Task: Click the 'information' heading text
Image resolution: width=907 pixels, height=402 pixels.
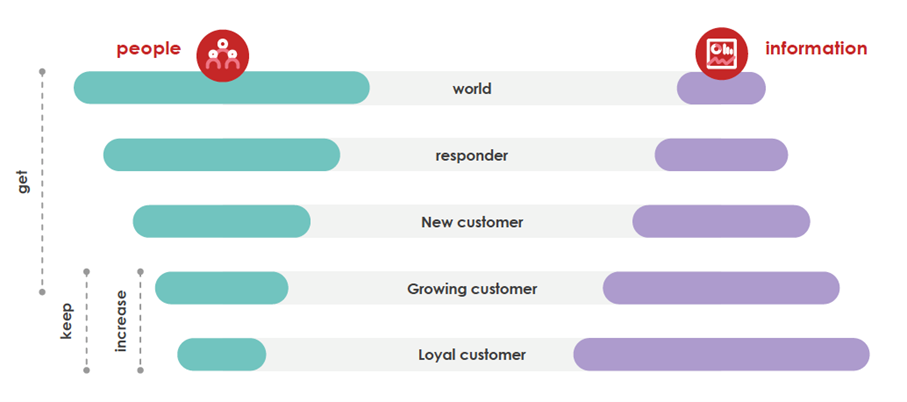Action: [816, 48]
